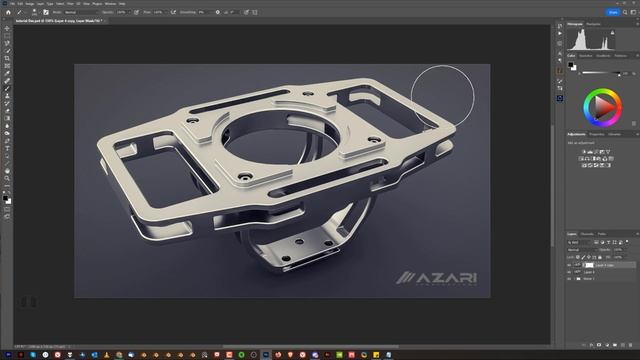Open the Filter menu
The image size is (640, 360).
[70, 4]
